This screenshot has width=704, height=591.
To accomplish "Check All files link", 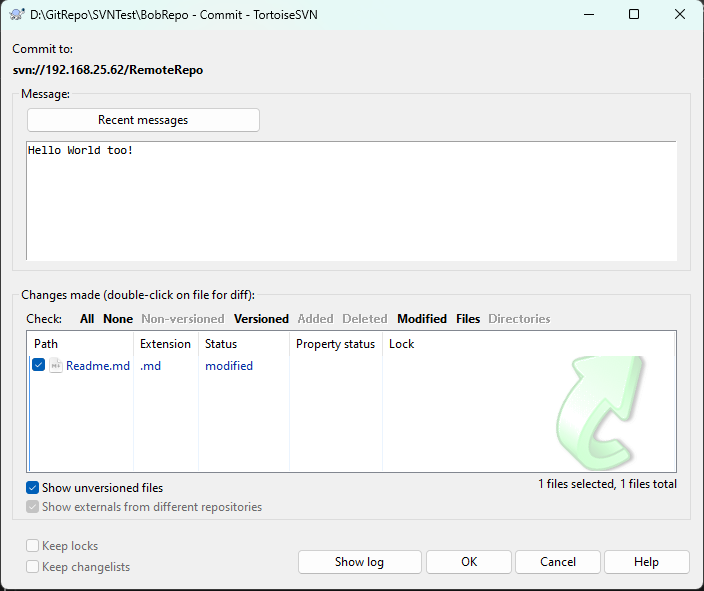I will 87,319.
